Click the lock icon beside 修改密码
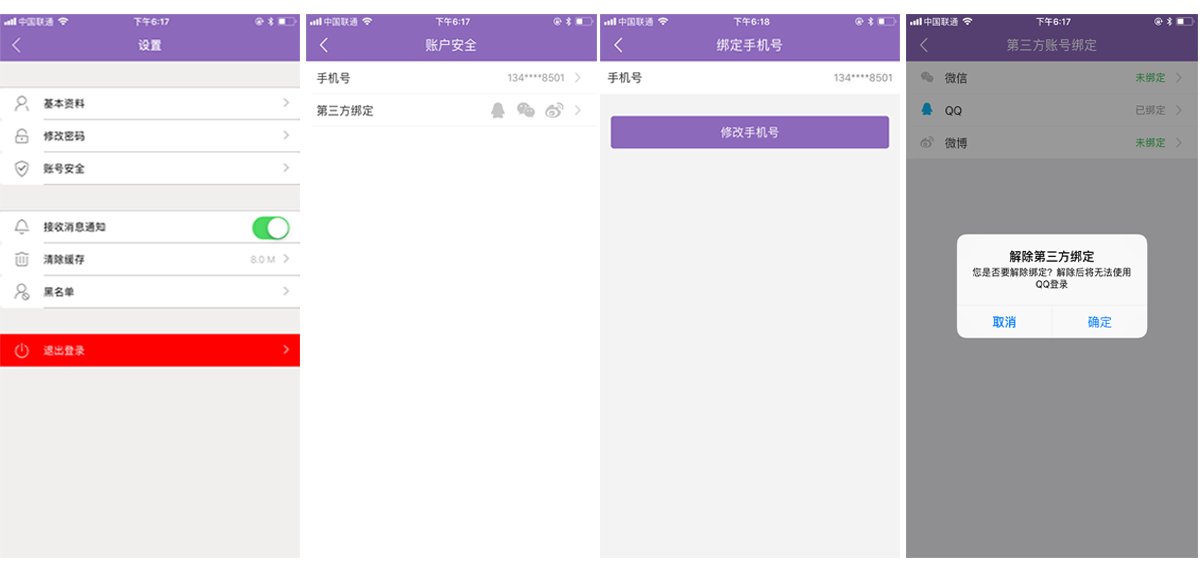Screen dimensions: 1200x576 22,136
